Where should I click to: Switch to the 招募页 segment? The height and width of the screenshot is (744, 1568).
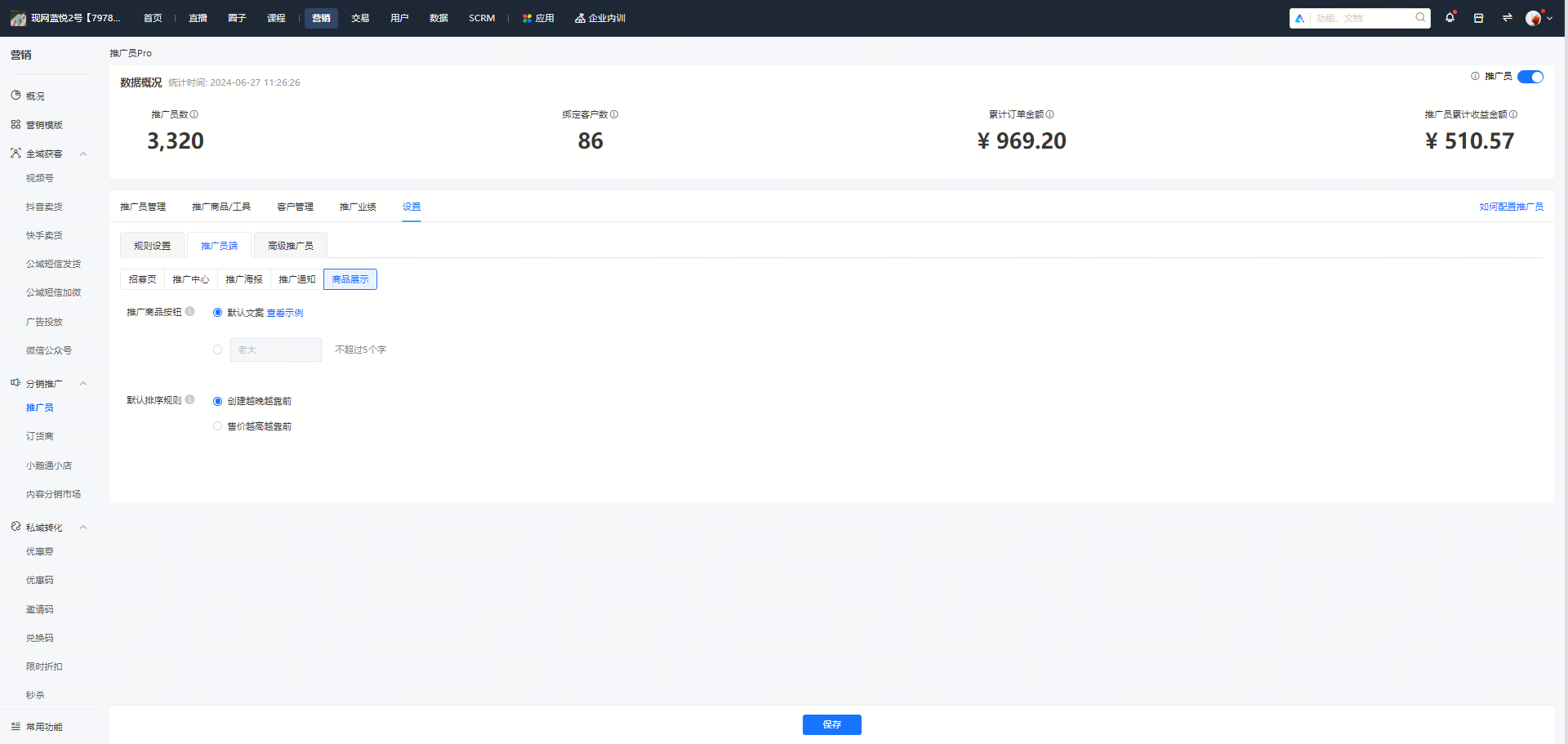[142, 279]
